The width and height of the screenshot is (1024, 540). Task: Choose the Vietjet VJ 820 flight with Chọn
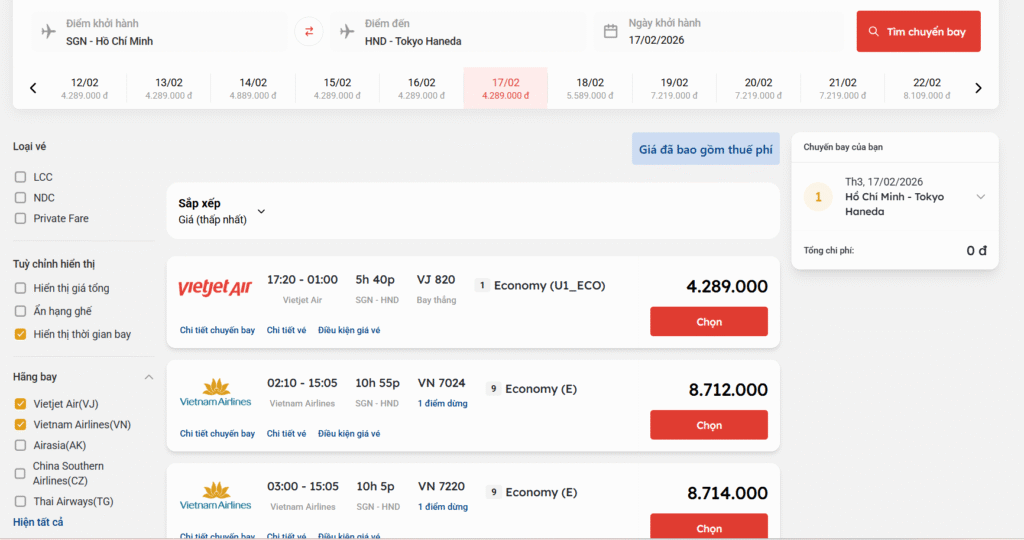point(708,322)
